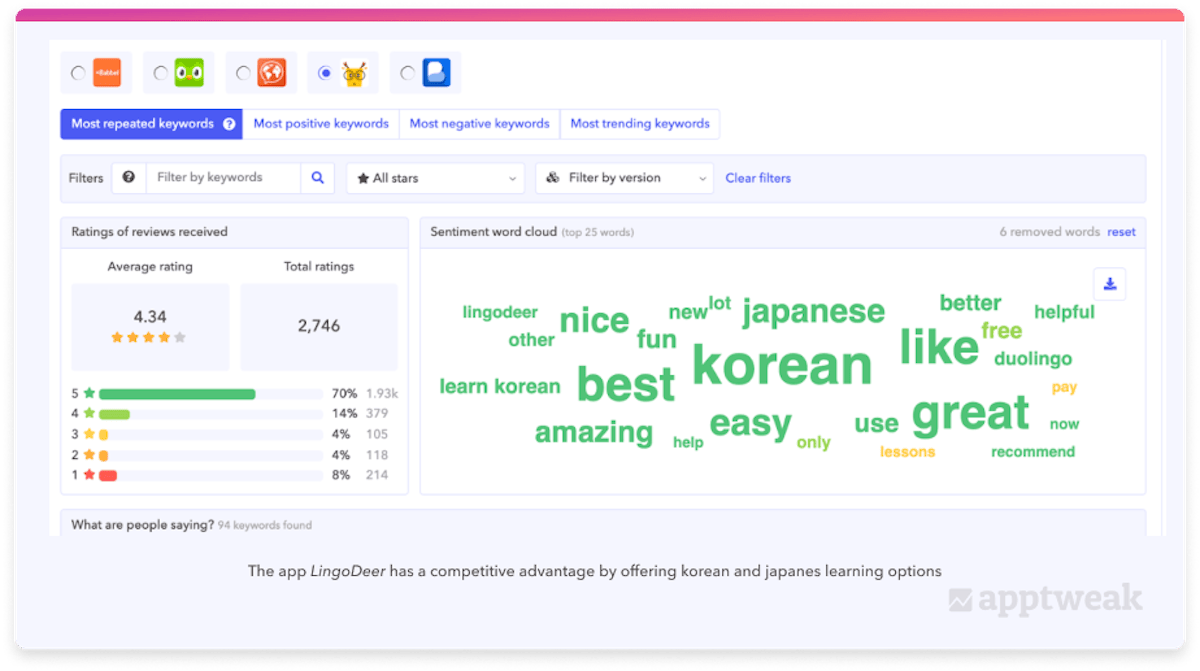Click the 5-star green rating bar
This screenshot has height=671, width=1200.
coord(177,394)
